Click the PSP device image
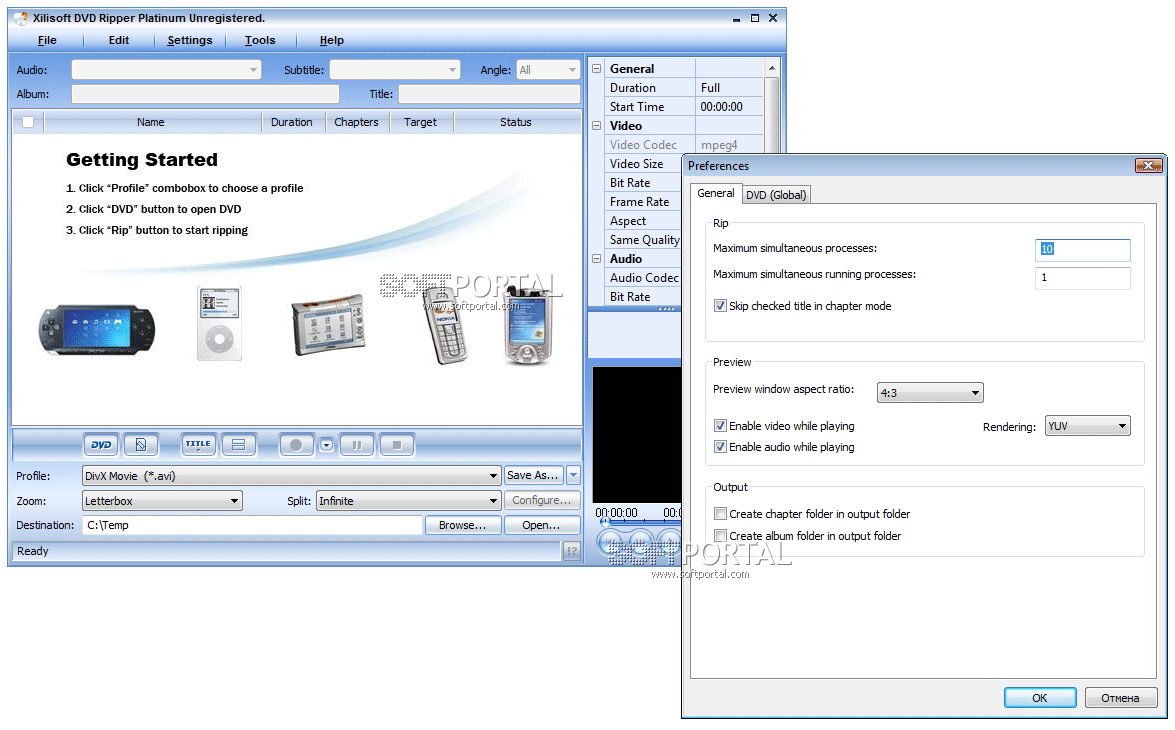The image size is (1175, 730). [97, 330]
